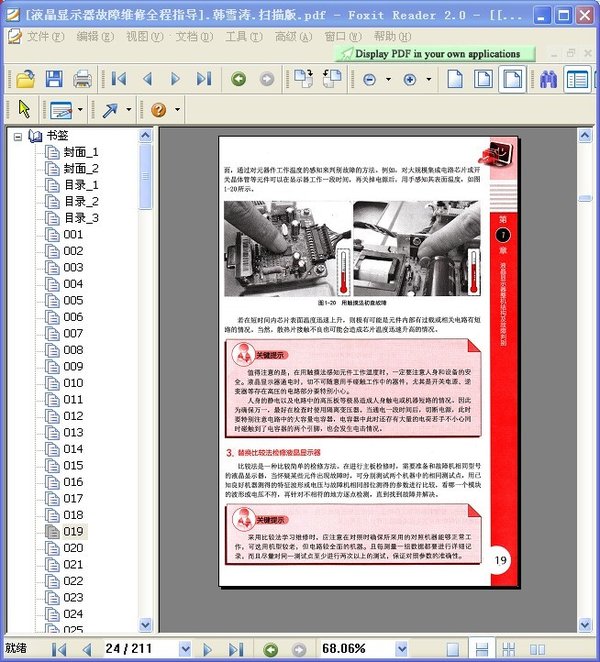Collapse the 书签 bookmarks tree root
The width and height of the screenshot is (600, 662).
click(18, 137)
